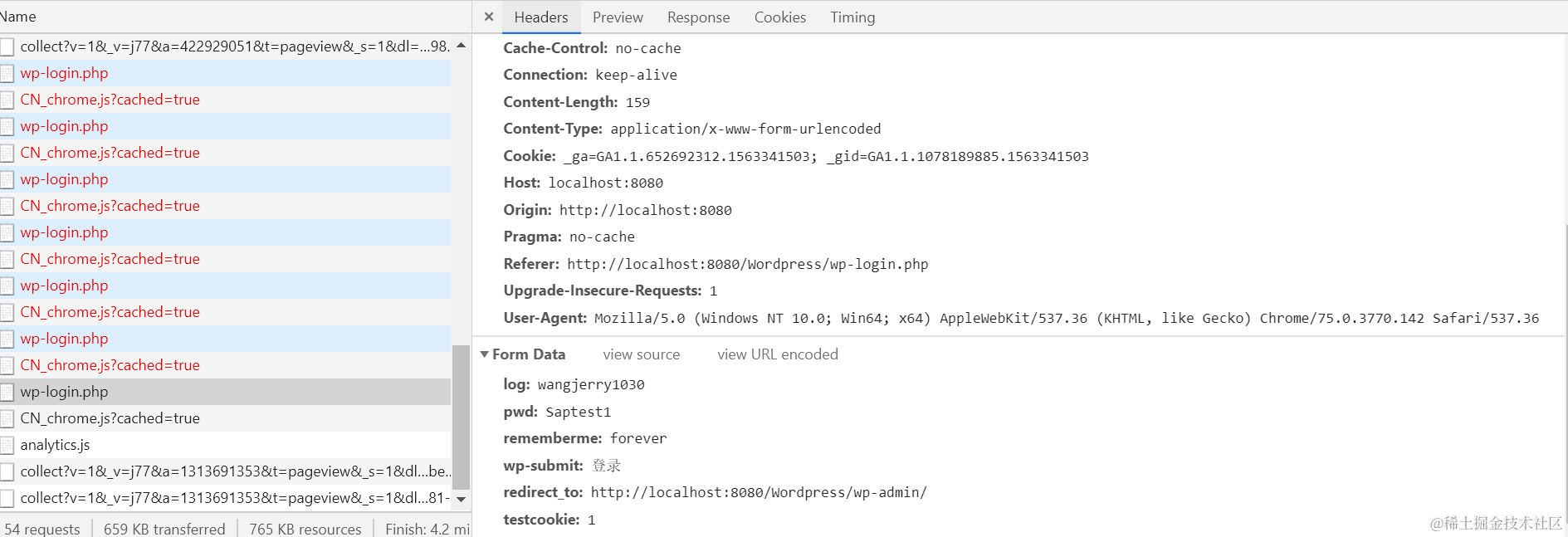Click the pwd value Saptest1

(578, 412)
